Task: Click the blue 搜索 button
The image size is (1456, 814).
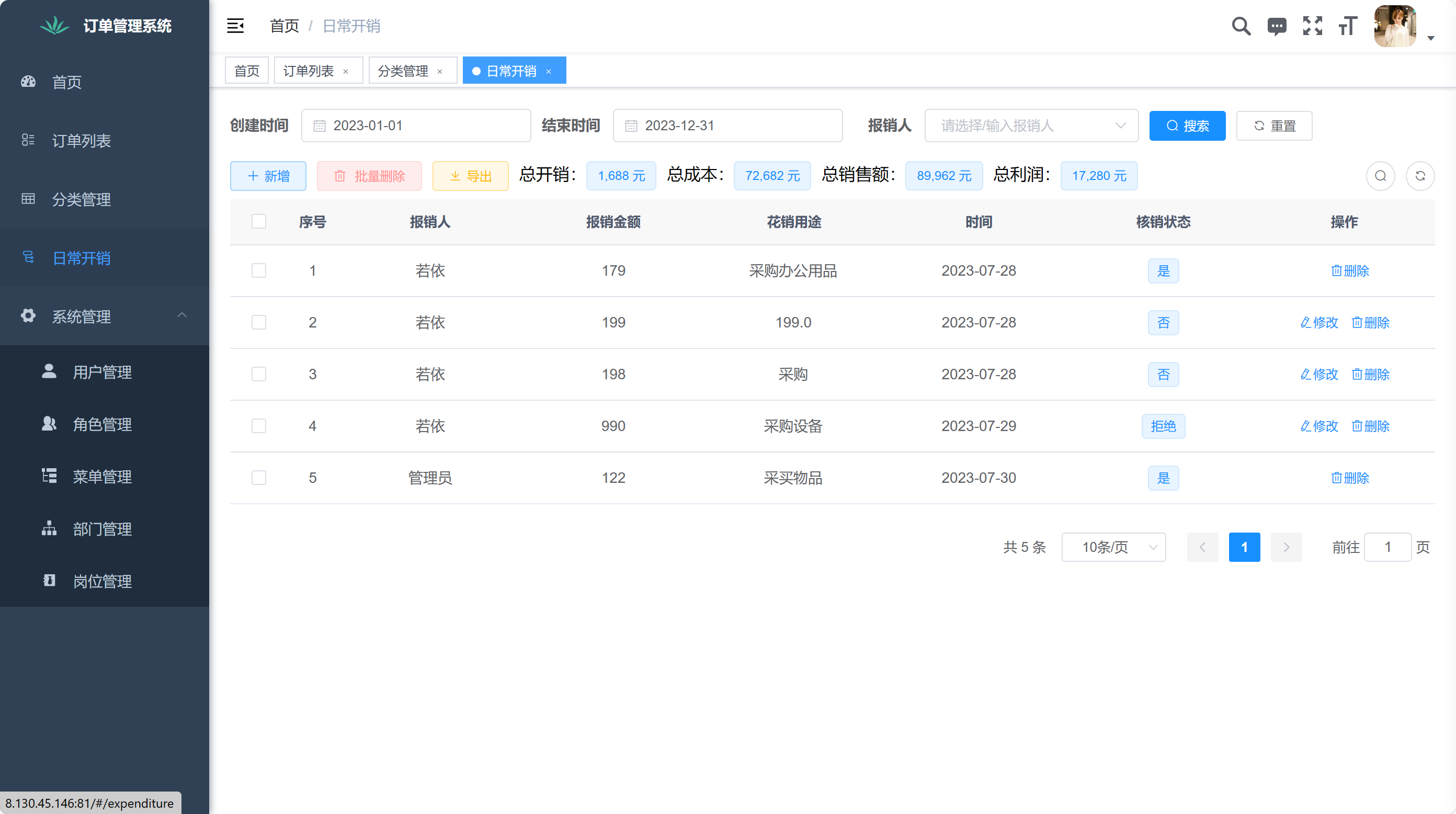Action: (x=1188, y=126)
